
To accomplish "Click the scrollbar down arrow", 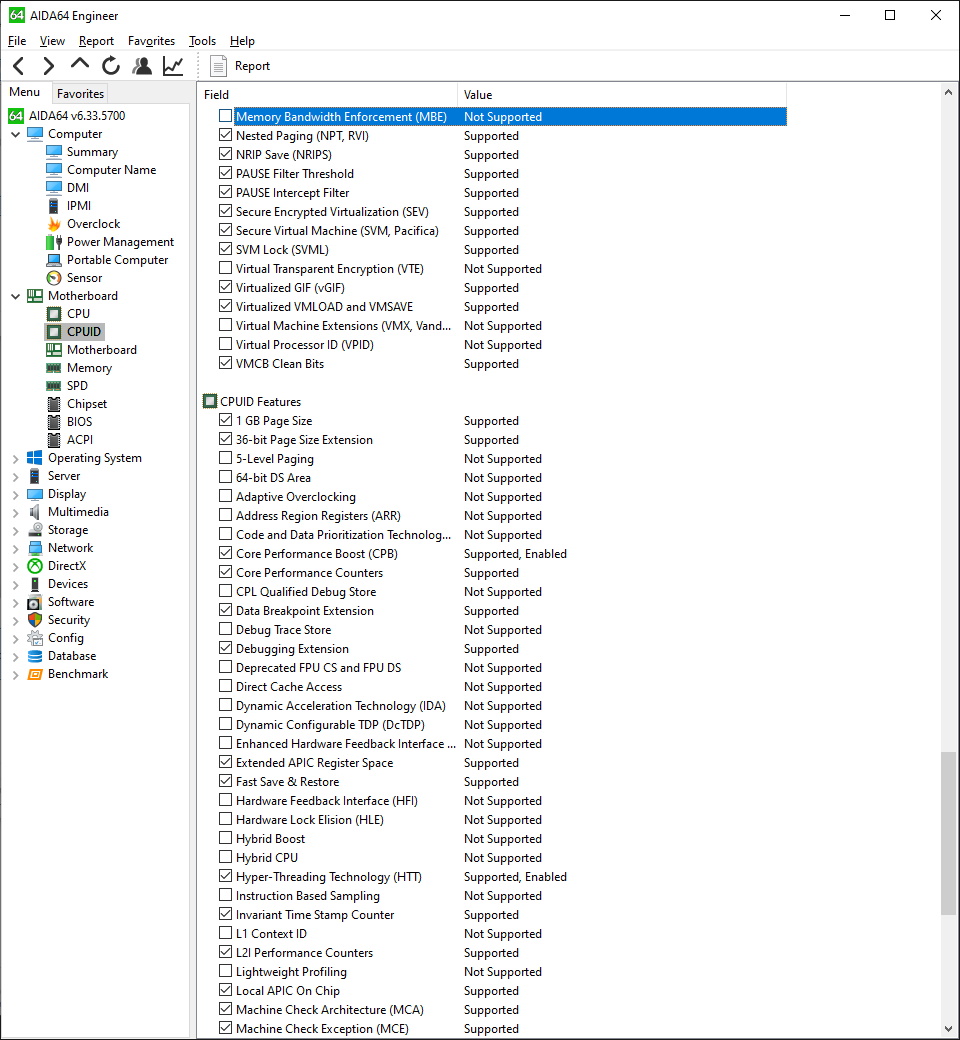I will tap(948, 1029).
